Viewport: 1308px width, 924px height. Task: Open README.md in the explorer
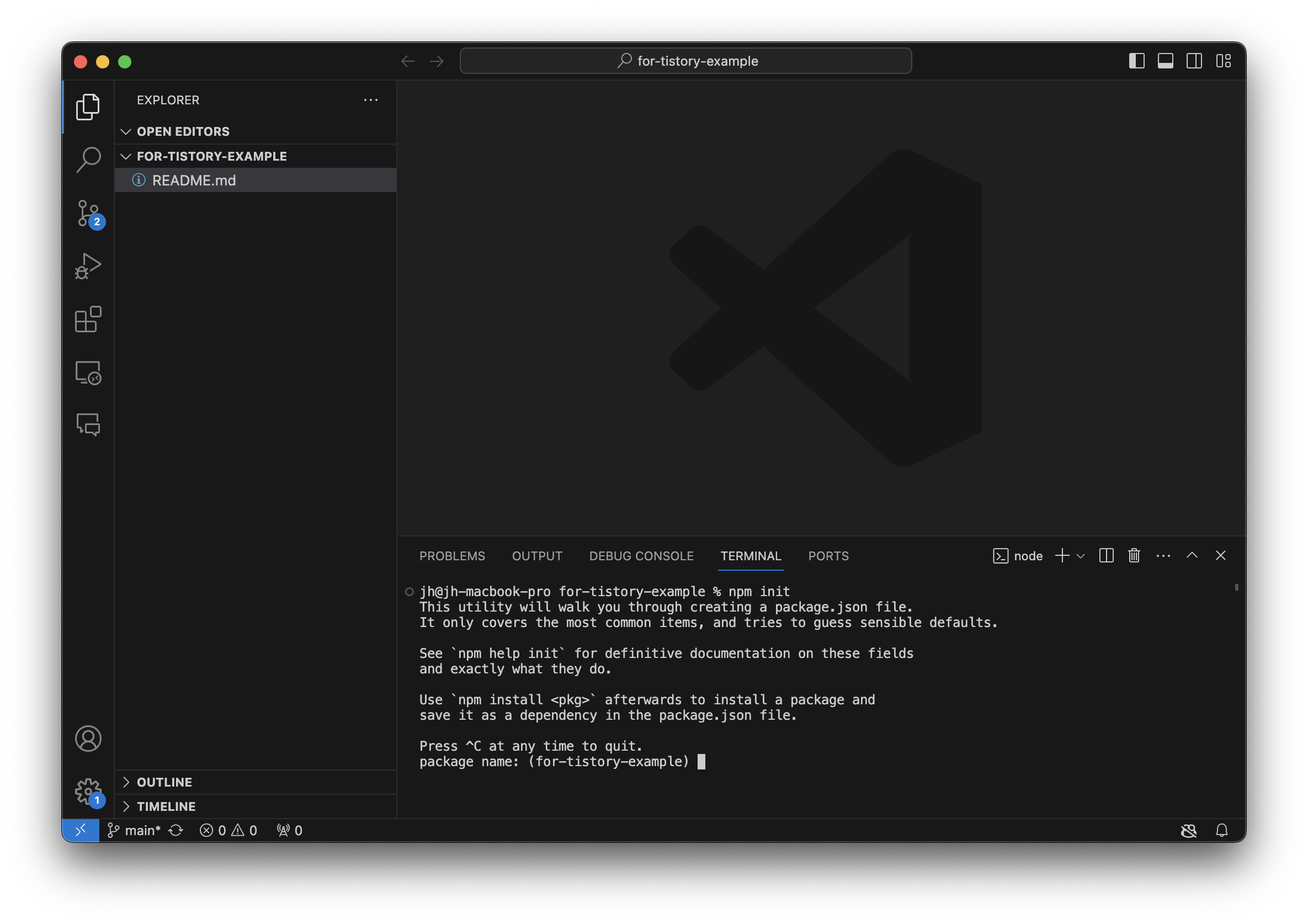tap(194, 180)
